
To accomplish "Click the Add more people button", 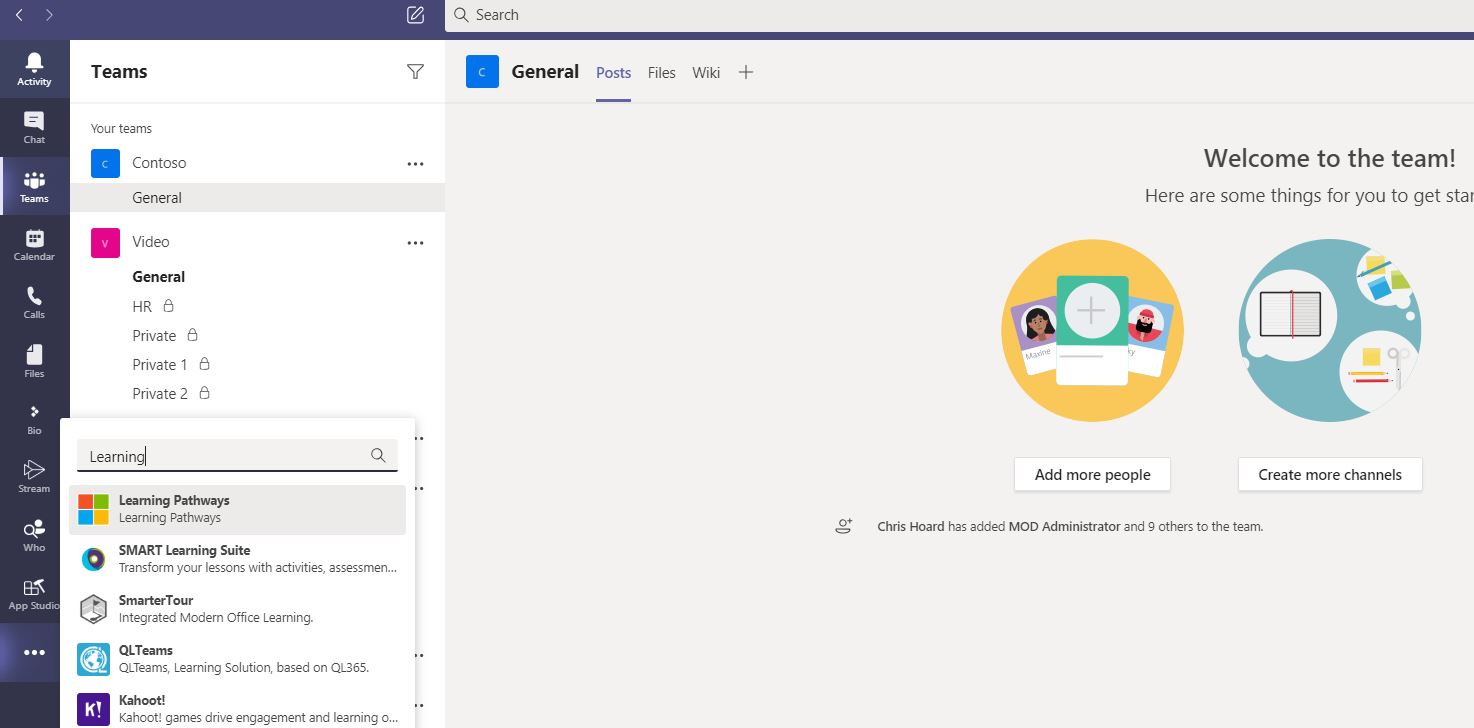I will (1092, 475).
